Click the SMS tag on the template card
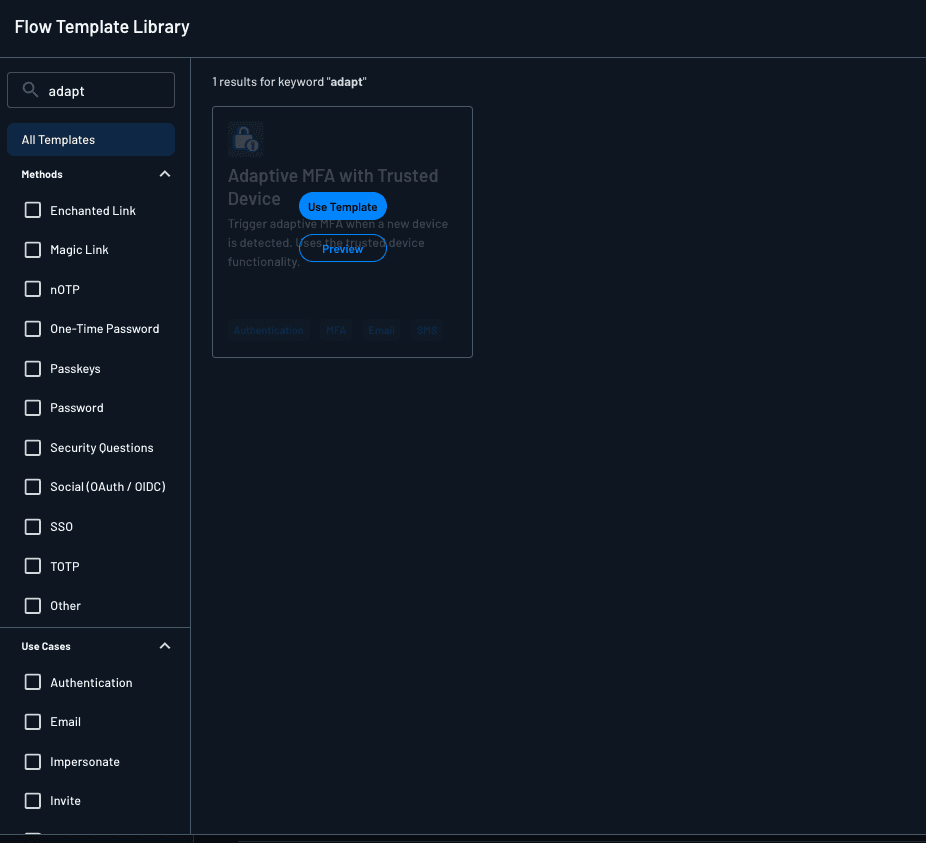Image resolution: width=926 pixels, height=843 pixels. 427,329
